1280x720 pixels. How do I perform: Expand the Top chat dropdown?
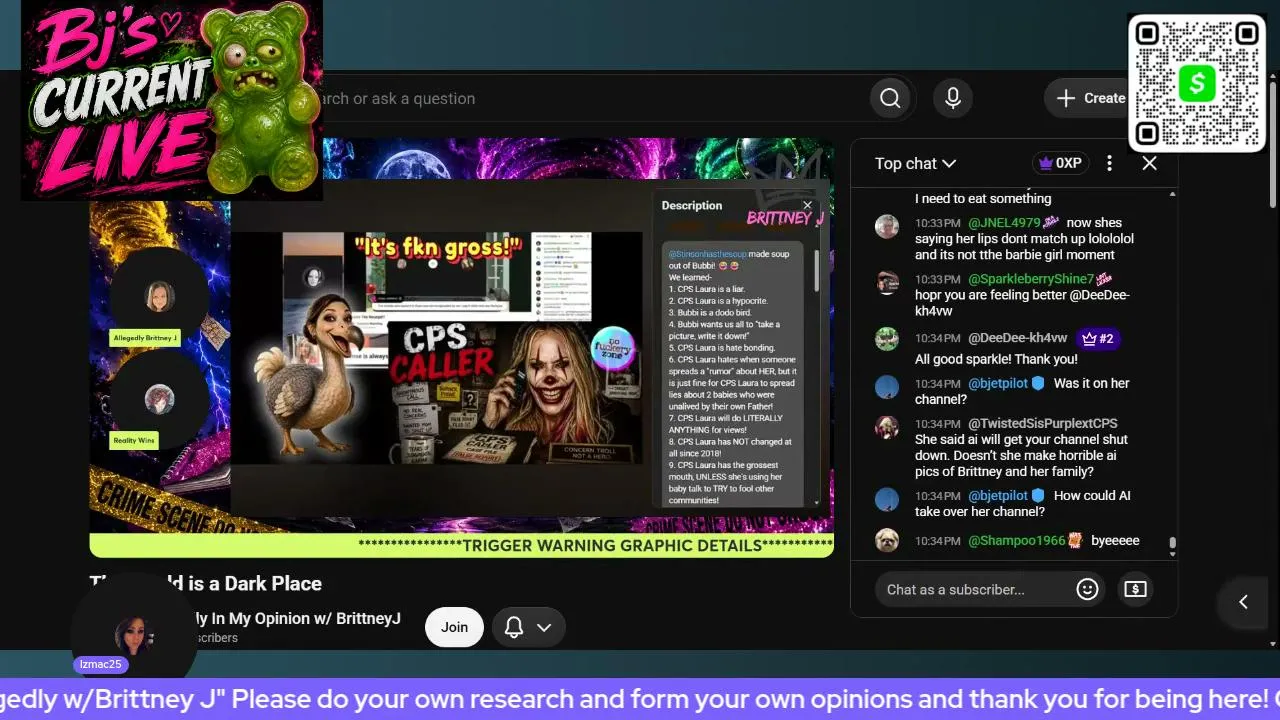click(915, 163)
